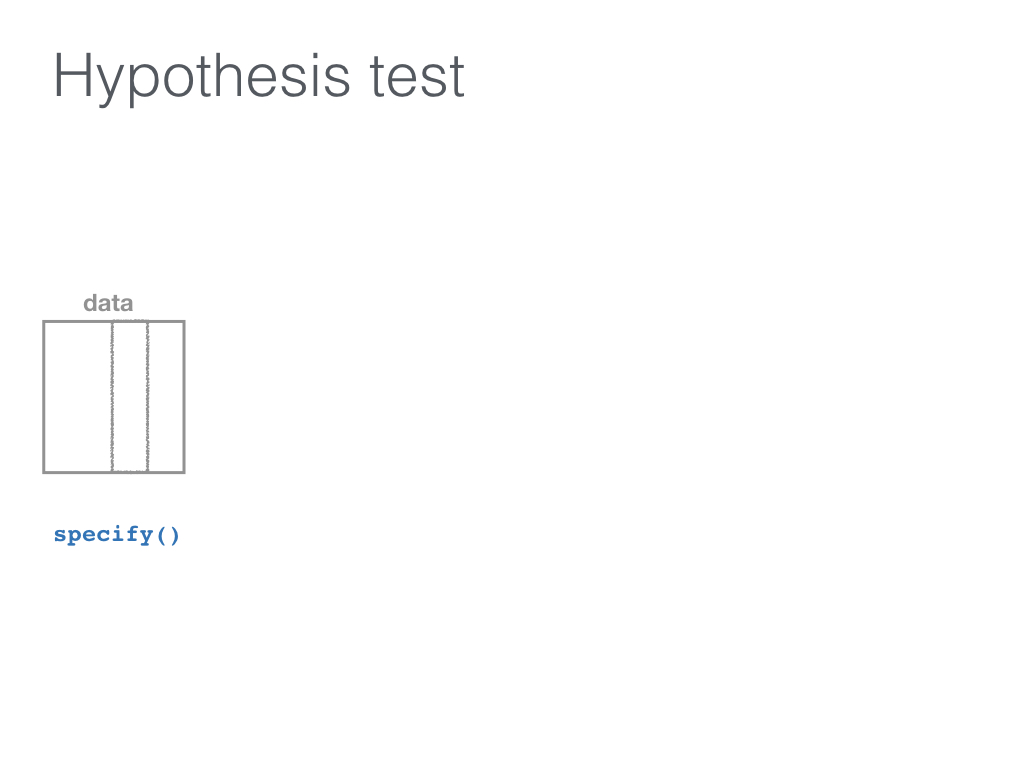This screenshot has height=768, width=1024.
Task: Click the top edge of the dashed column
Action: tap(130, 321)
